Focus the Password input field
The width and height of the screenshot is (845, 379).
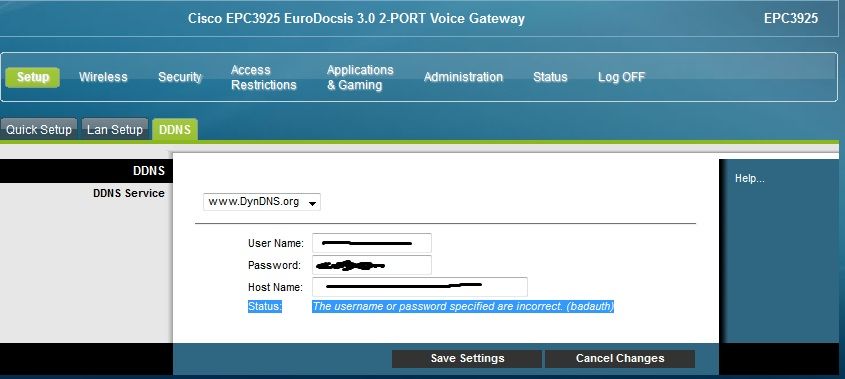click(372, 265)
